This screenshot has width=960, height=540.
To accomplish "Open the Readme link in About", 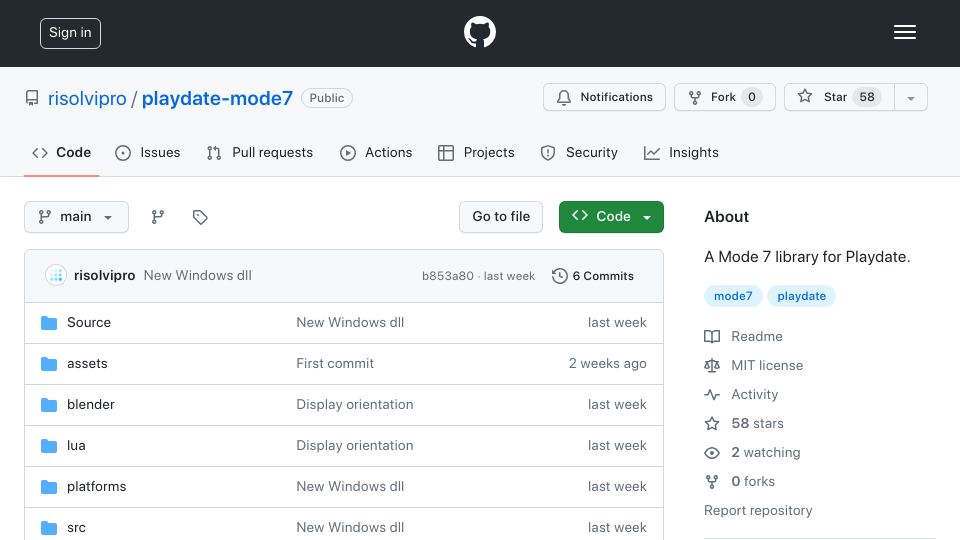I will tap(757, 336).
